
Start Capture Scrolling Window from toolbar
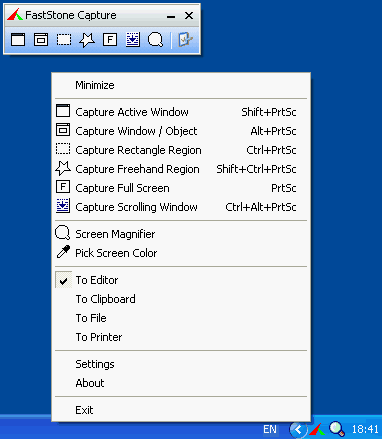click(133, 40)
